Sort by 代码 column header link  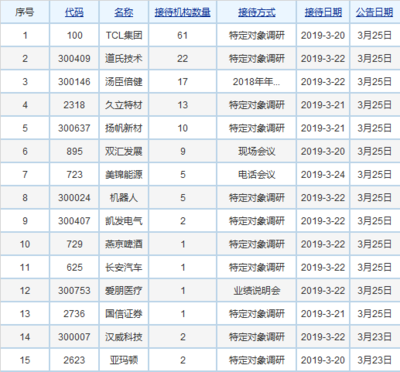pyautogui.click(x=74, y=12)
